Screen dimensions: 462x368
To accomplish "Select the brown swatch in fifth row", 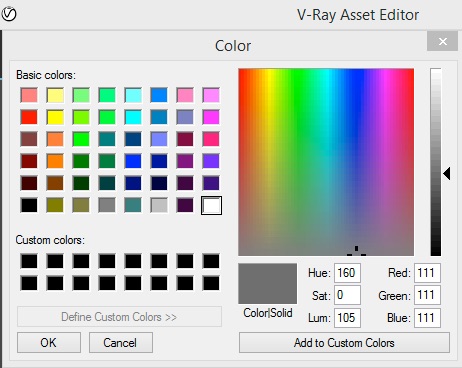I will click(x=55, y=183).
